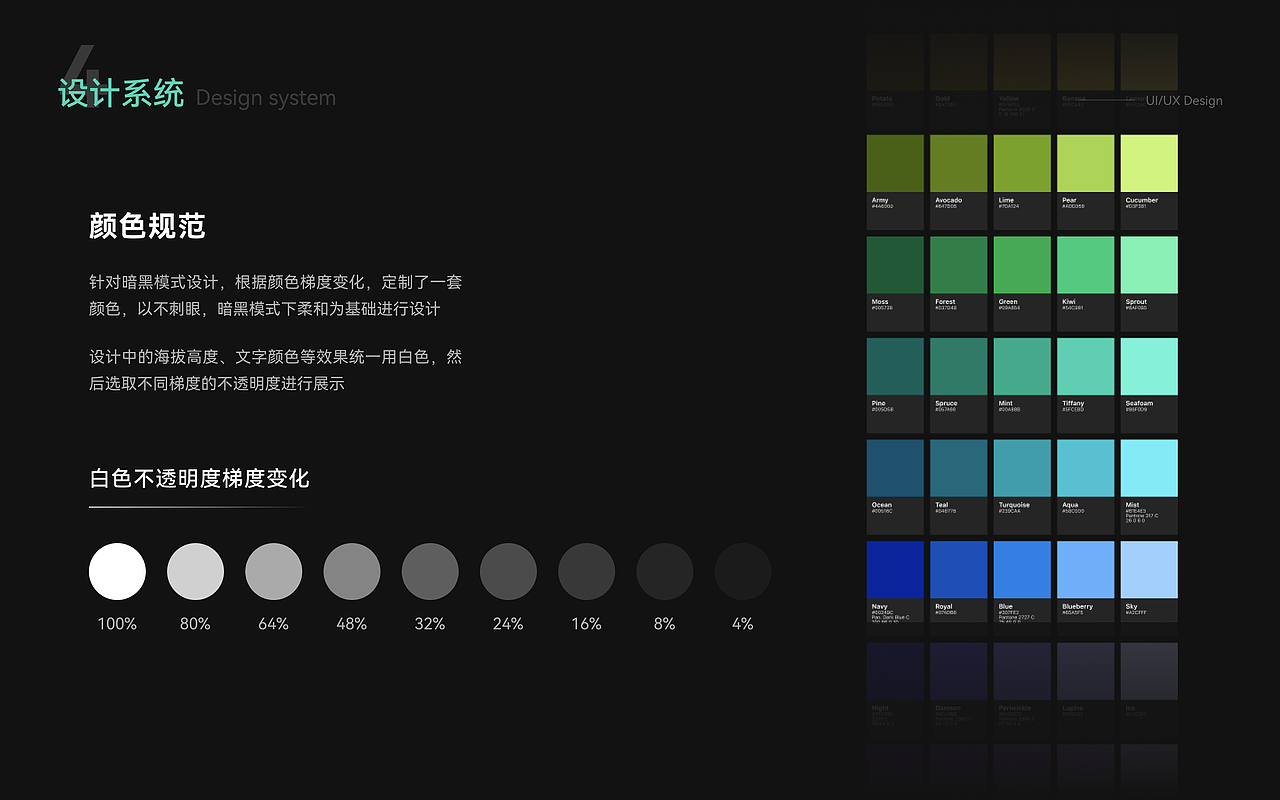Select the Pine dark teal swatch
The image size is (1280, 800).
coord(895,366)
